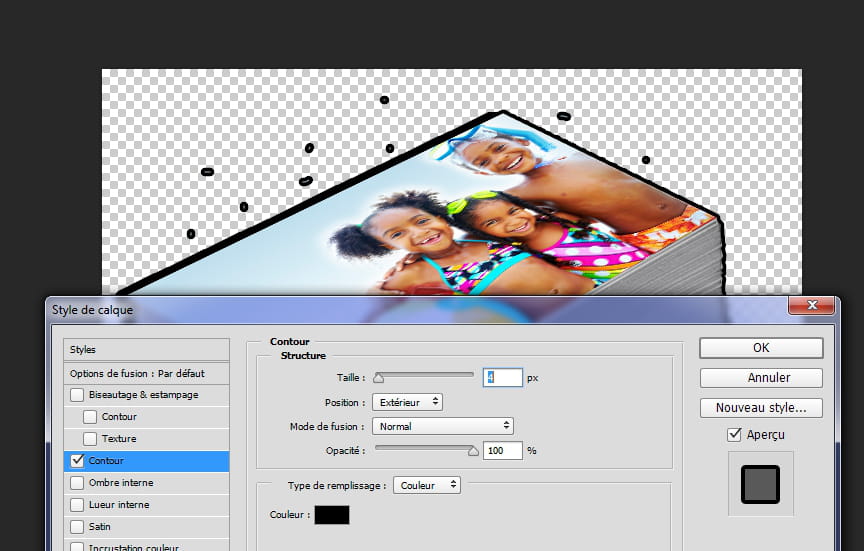Viewport: 864px width, 551px height.
Task: Select Options de fusion : Par défaut
Action: click(x=146, y=374)
